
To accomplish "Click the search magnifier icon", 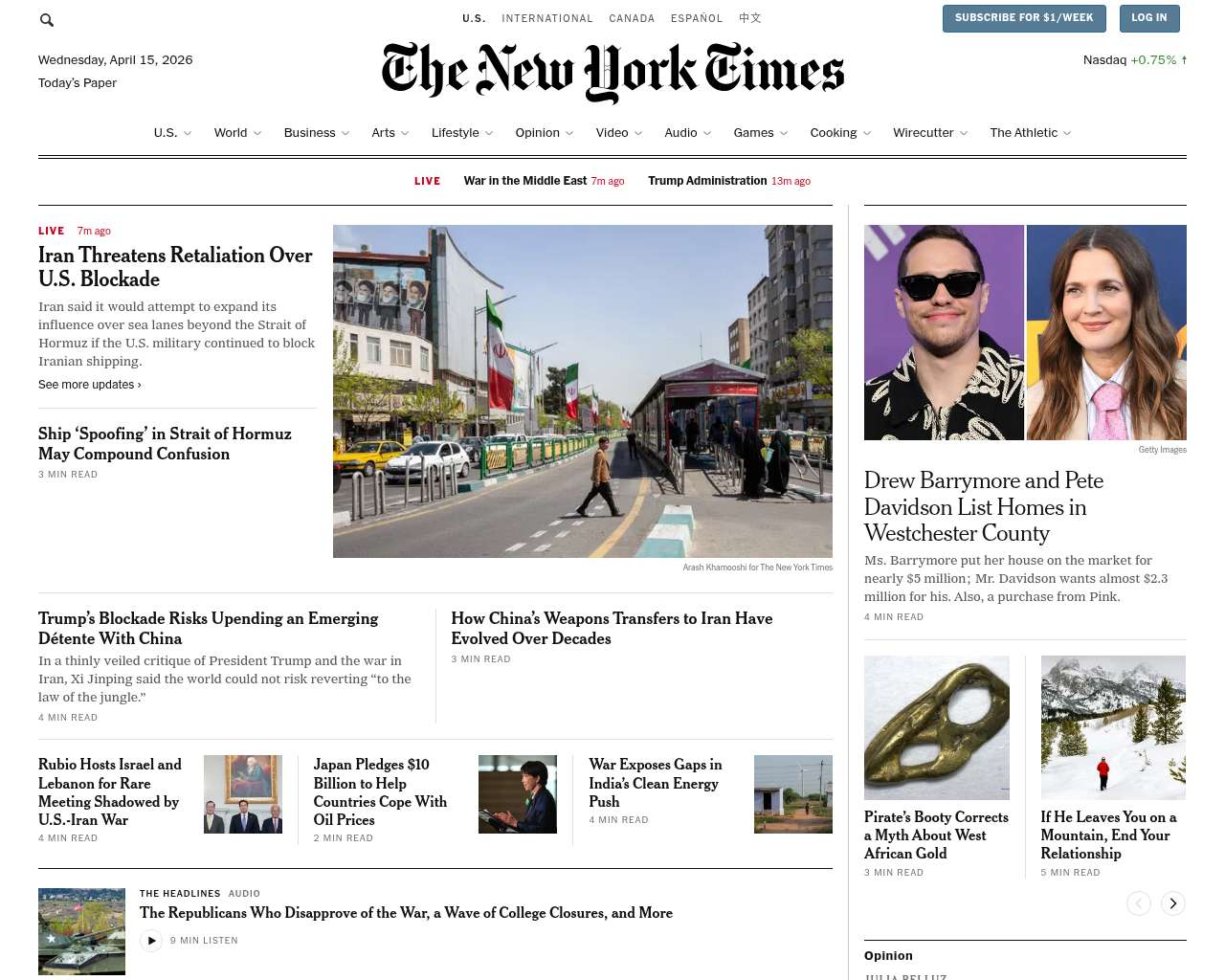I will coord(47,20).
